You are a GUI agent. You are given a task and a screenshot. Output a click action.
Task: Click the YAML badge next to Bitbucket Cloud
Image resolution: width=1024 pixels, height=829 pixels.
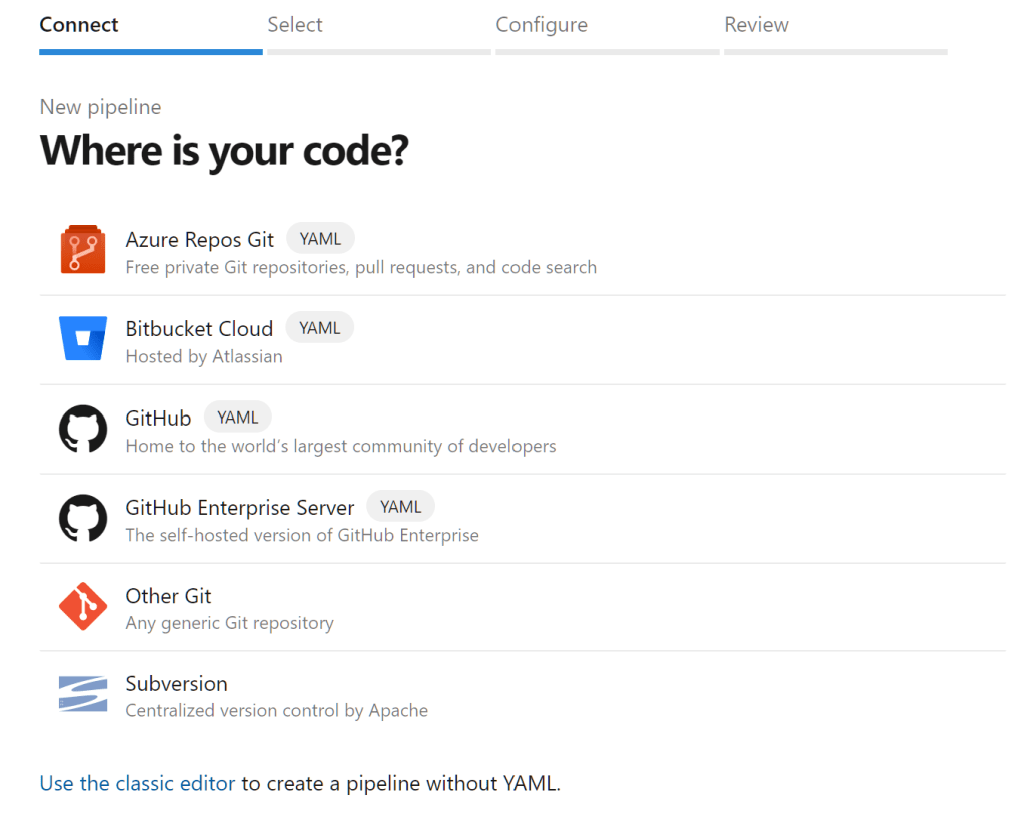point(319,327)
